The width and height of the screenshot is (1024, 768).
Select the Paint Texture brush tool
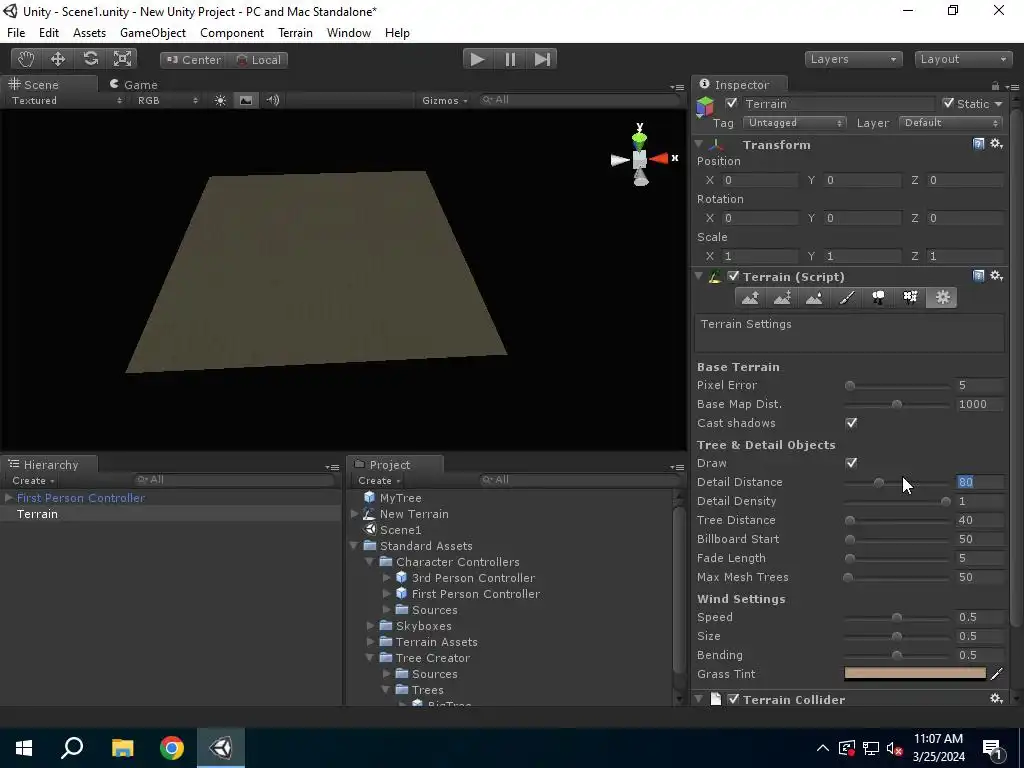click(846, 298)
